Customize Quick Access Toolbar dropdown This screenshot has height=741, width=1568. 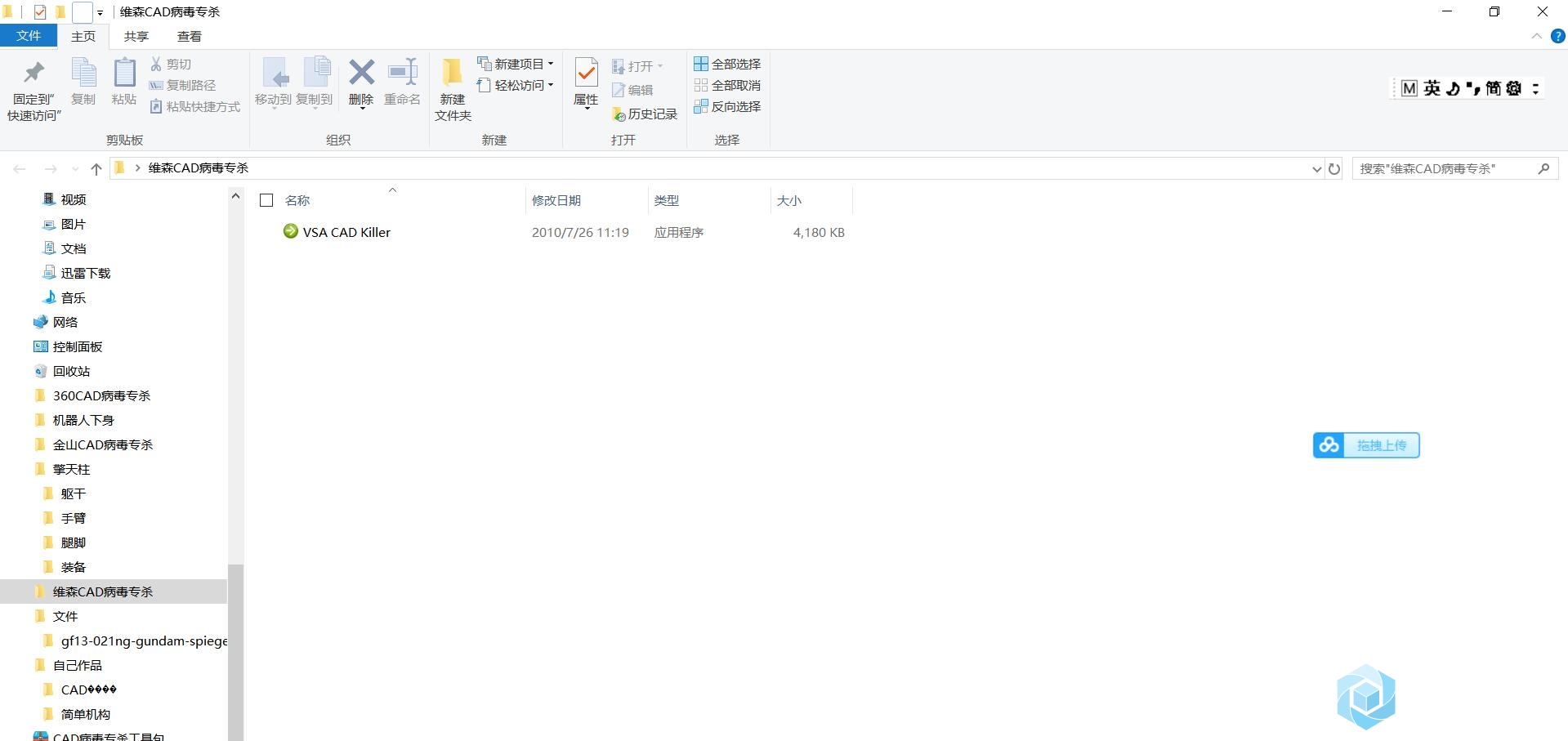click(x=100, y=13)
